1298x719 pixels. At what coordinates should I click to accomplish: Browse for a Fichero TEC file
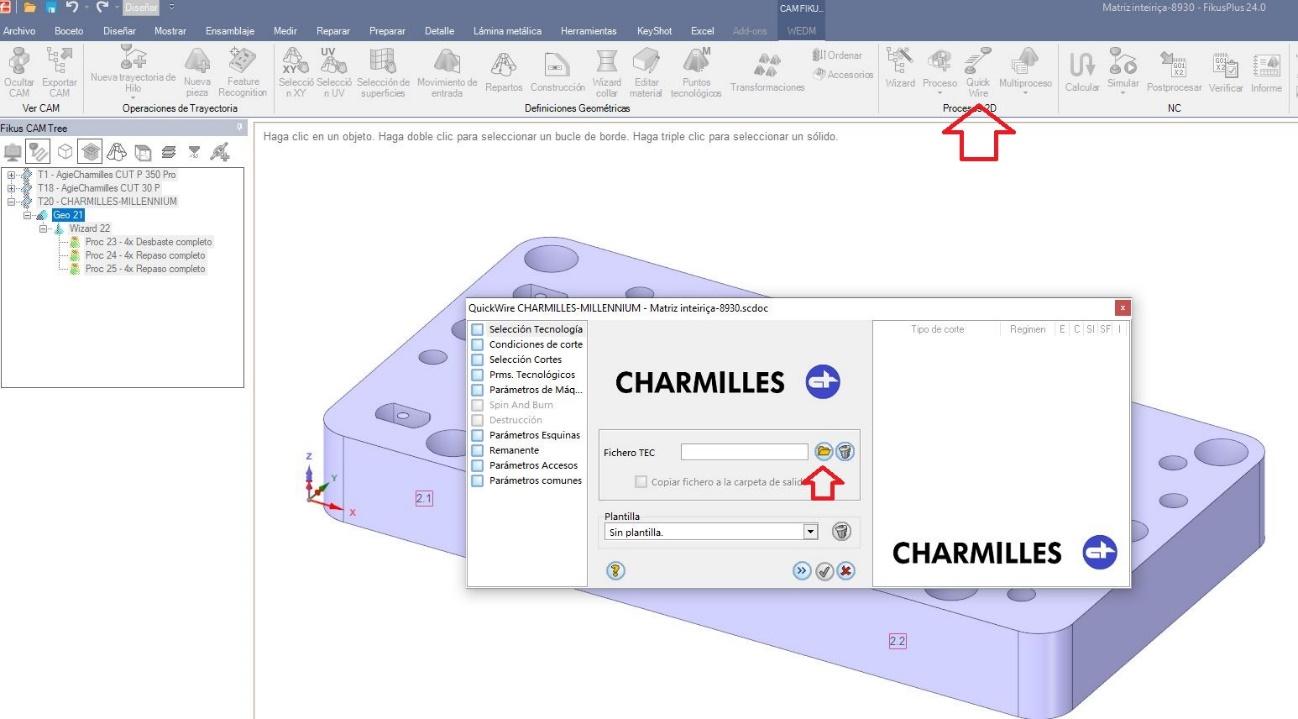pyautogui.click(x=823, y=452)
